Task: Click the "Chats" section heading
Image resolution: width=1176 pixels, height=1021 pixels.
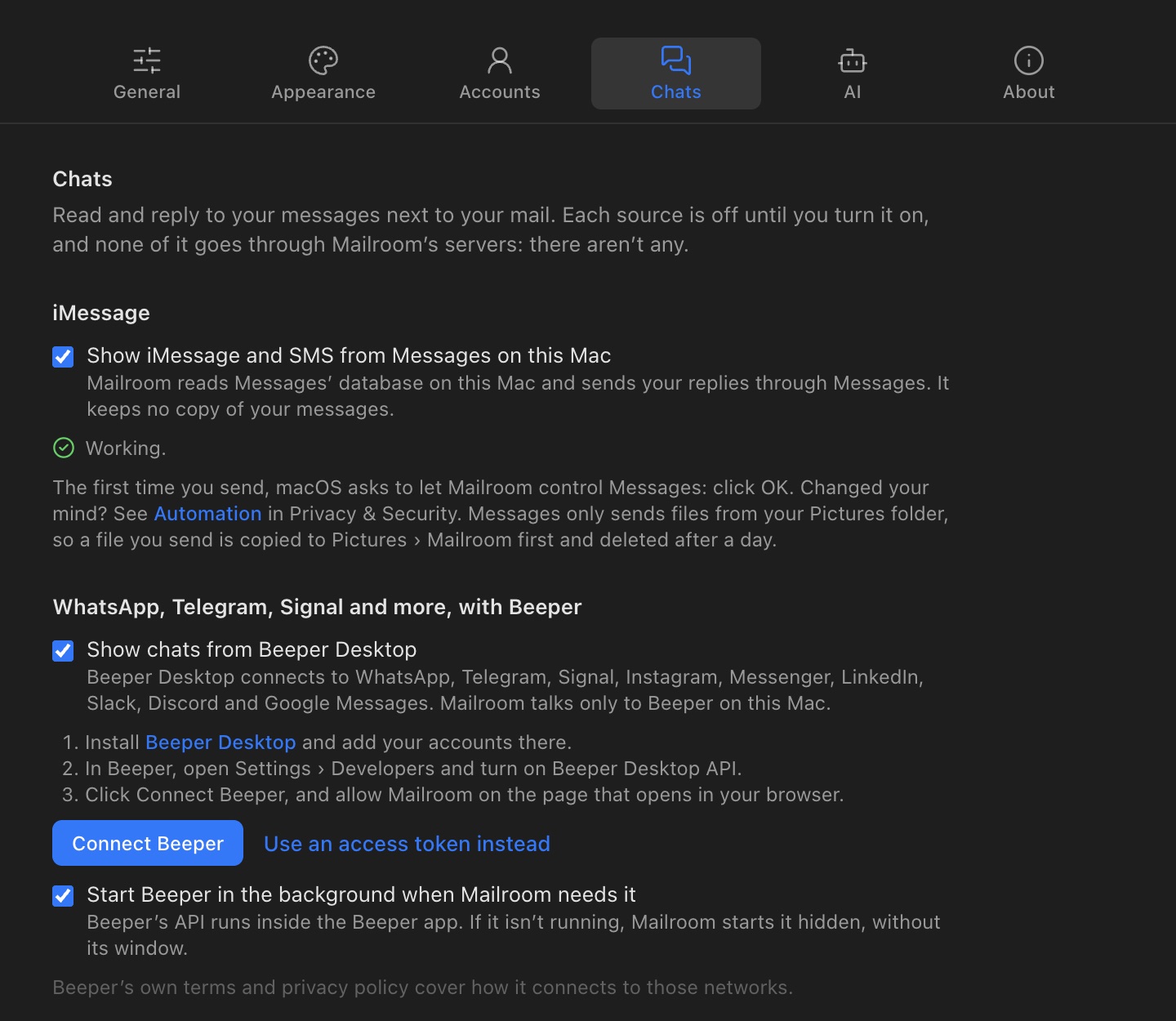Action: [x=82, y=179]
